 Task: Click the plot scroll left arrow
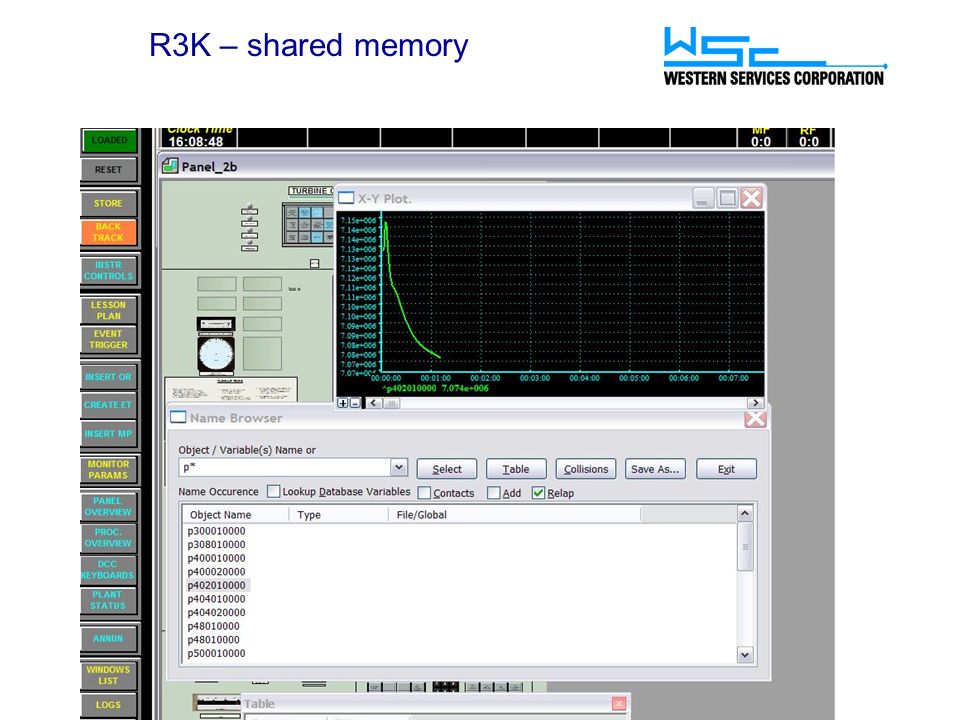[373, 403]
